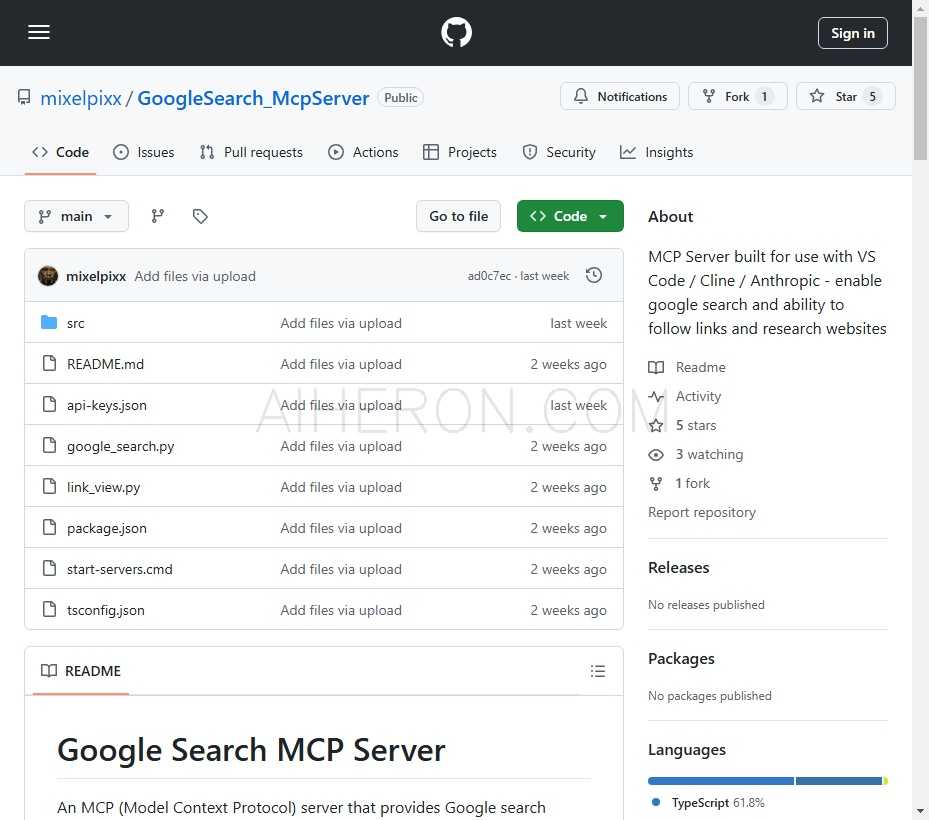Open google_search.py file
The width and height of the screenshot is (929, 820).
(x=120, y=446)
